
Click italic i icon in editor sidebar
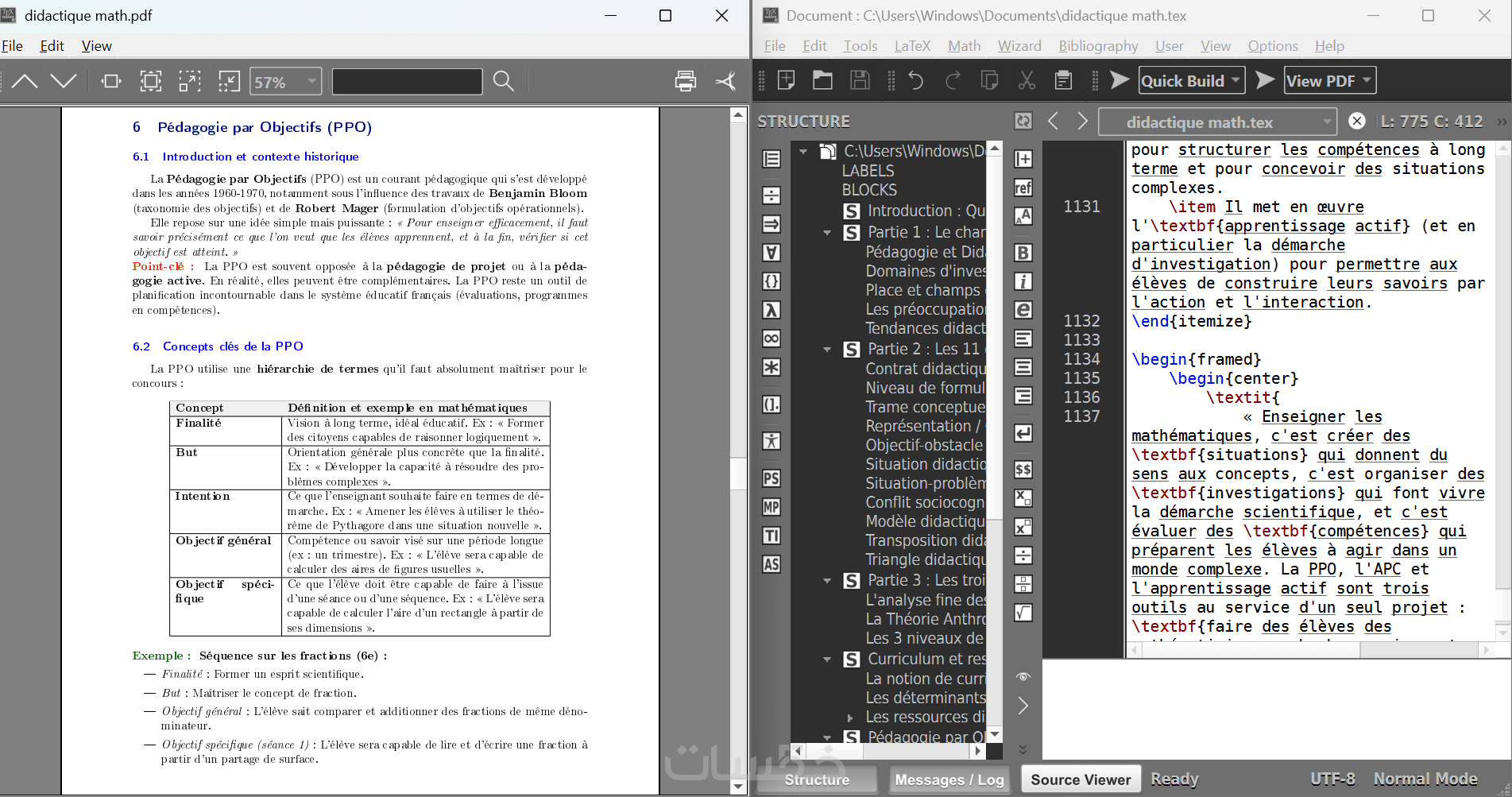[1023, 281]
